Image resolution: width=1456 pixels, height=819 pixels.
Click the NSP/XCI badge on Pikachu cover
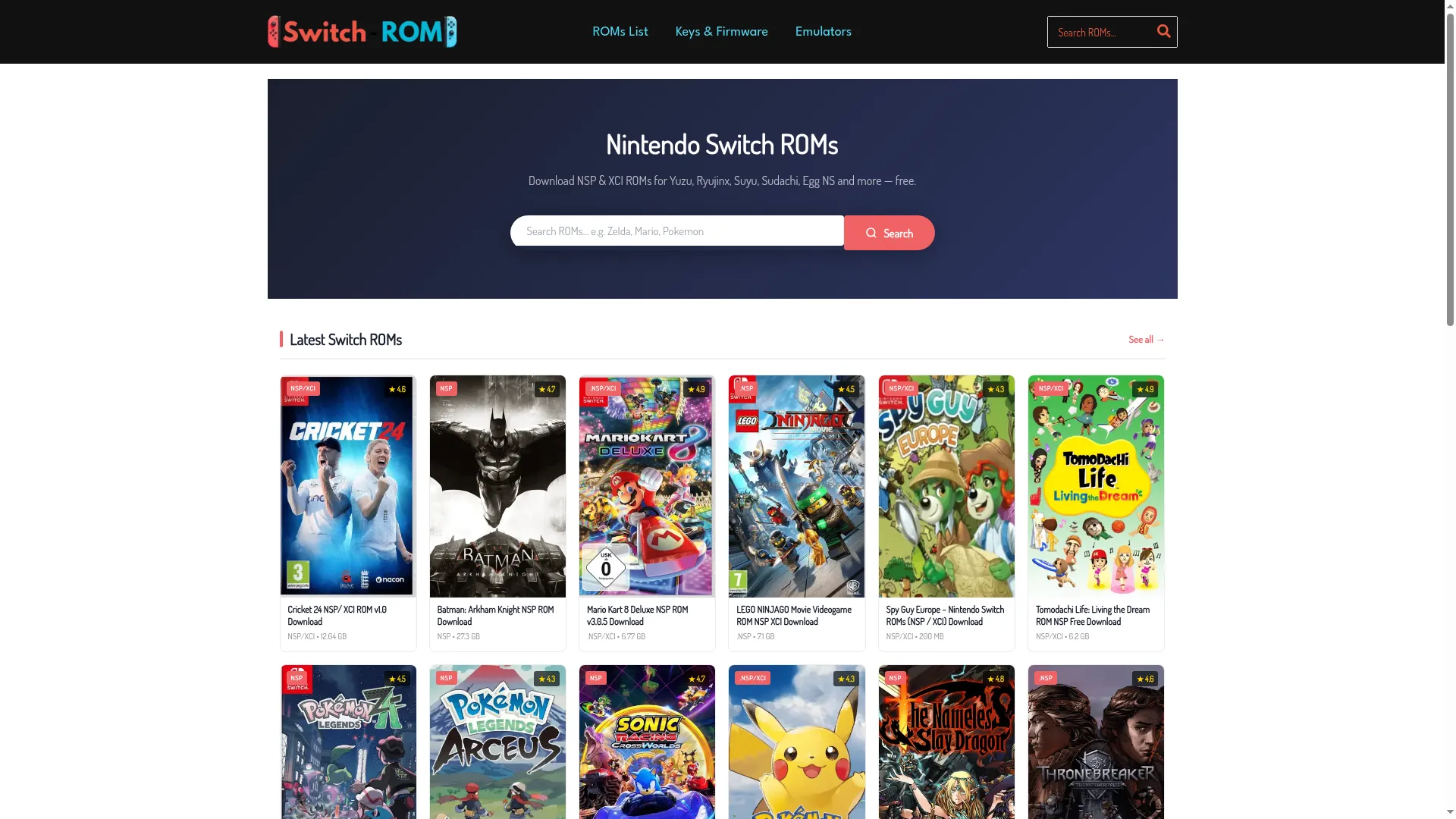(752, 678)
